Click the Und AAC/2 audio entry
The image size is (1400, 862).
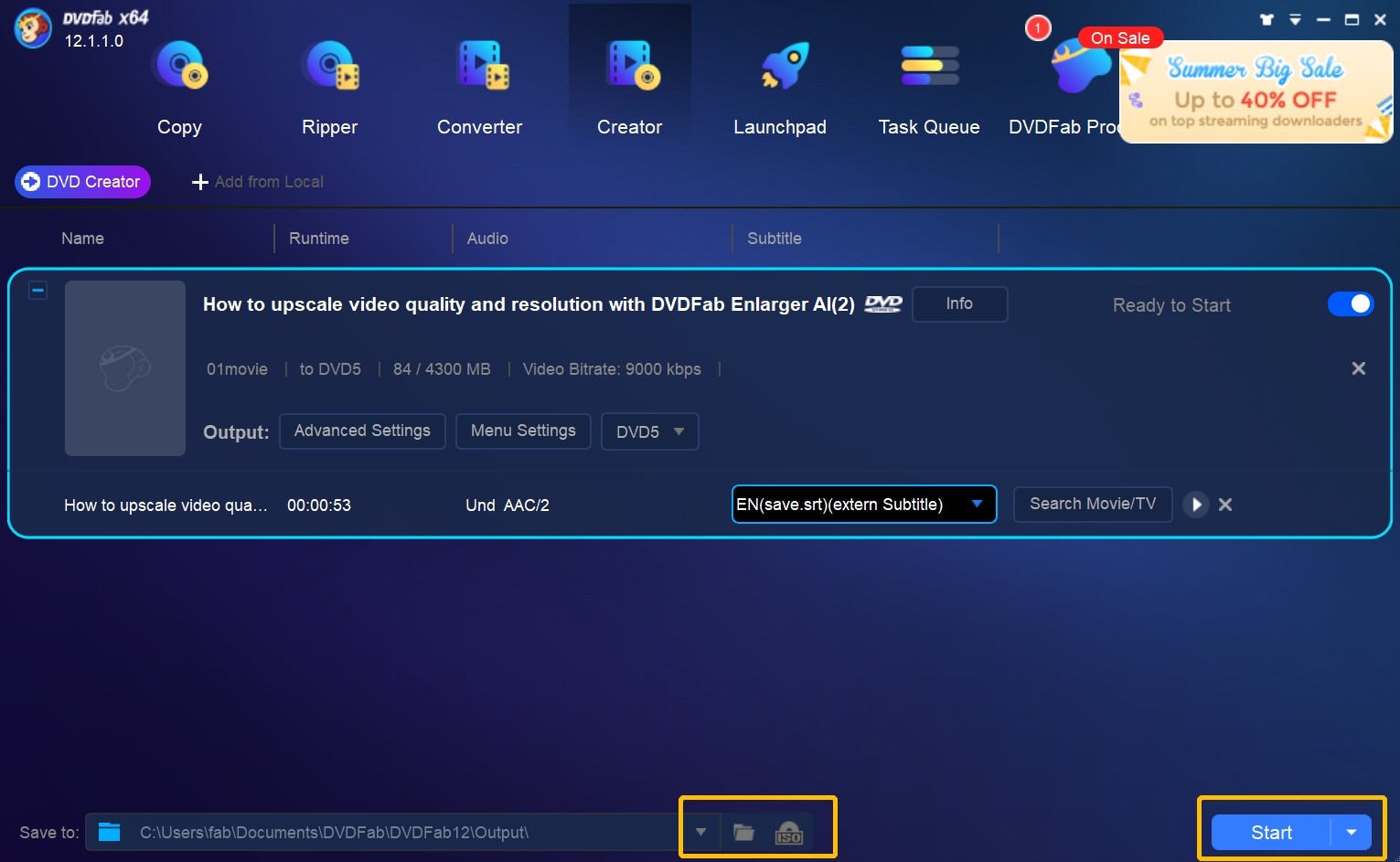(508, 505)
